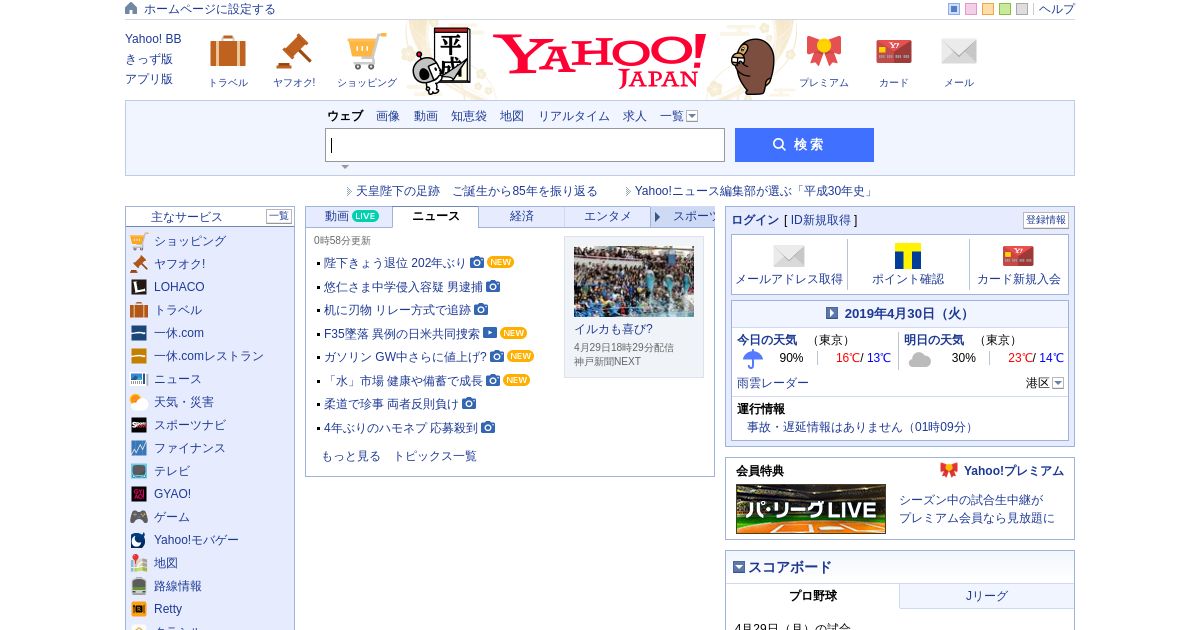Click sidebar スポーツナビ icon

(x=139, y=425)
